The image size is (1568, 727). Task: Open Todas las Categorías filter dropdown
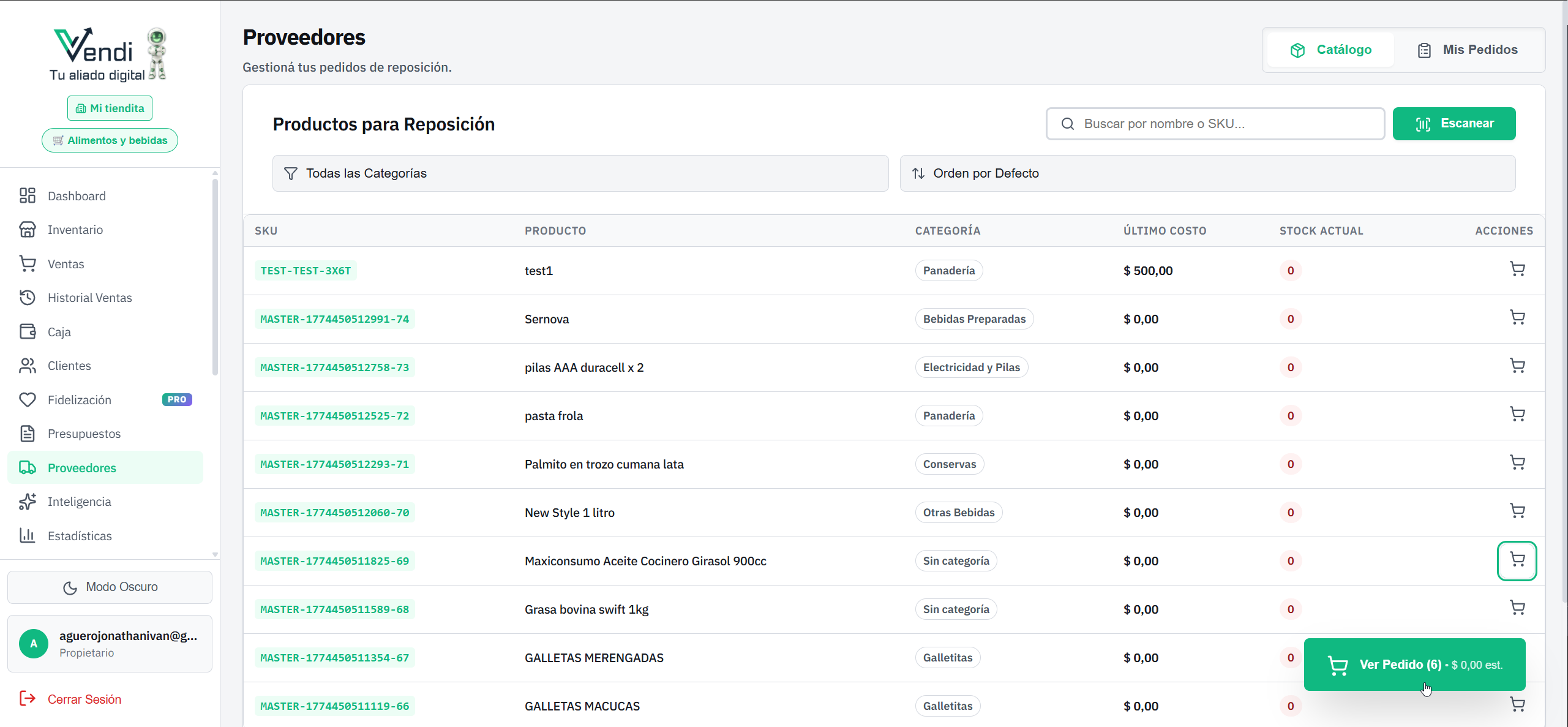click(x=580, y=173)
